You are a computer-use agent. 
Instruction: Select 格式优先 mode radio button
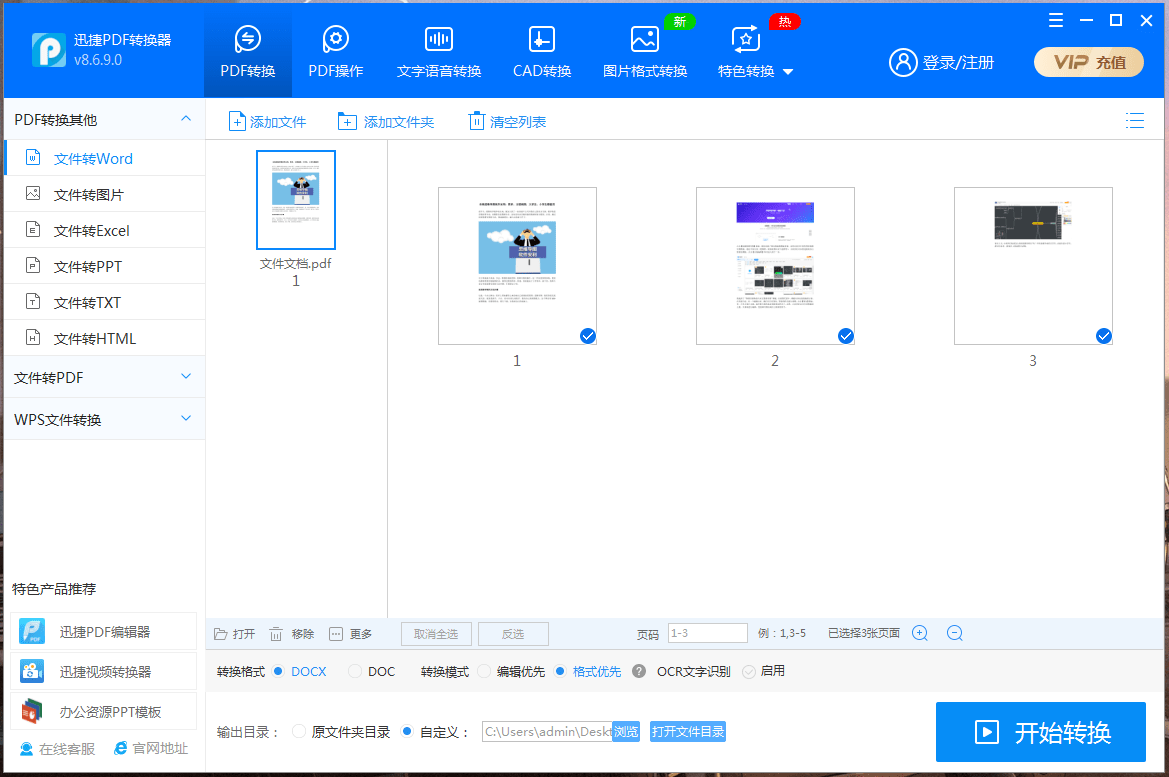click(x=560, y=671)
